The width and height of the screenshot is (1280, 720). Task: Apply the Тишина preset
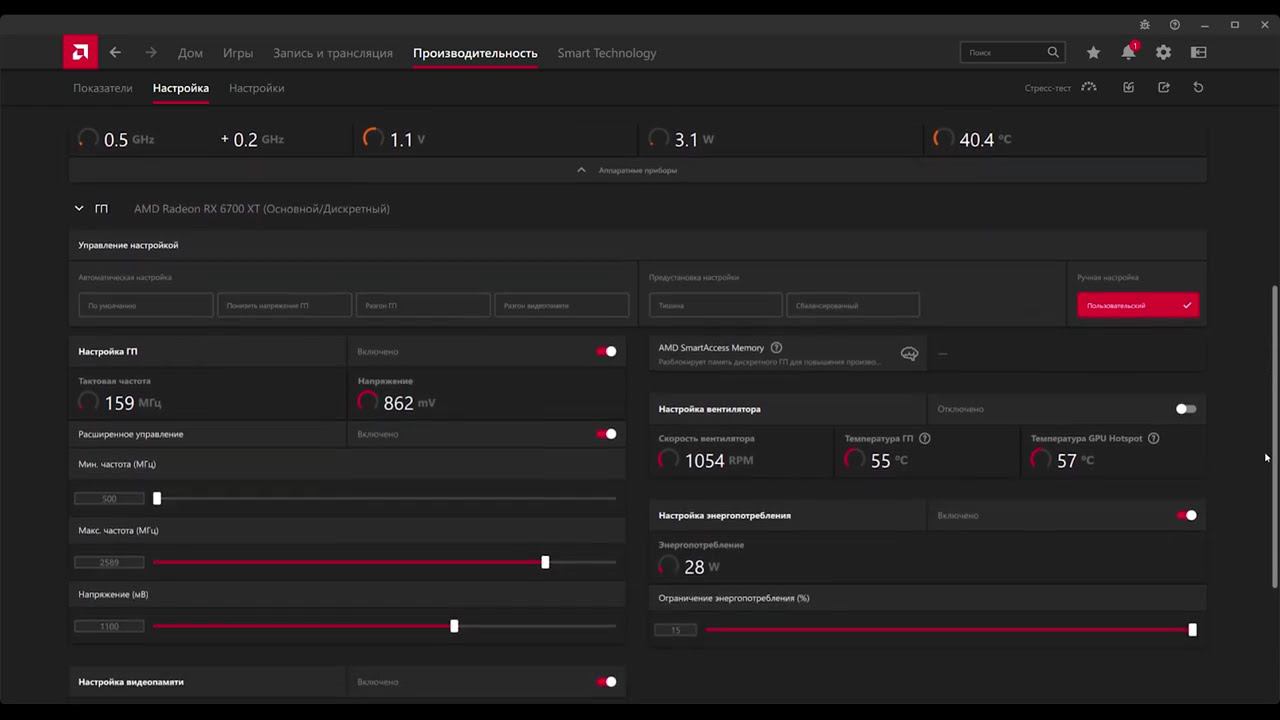pos(716,305)
